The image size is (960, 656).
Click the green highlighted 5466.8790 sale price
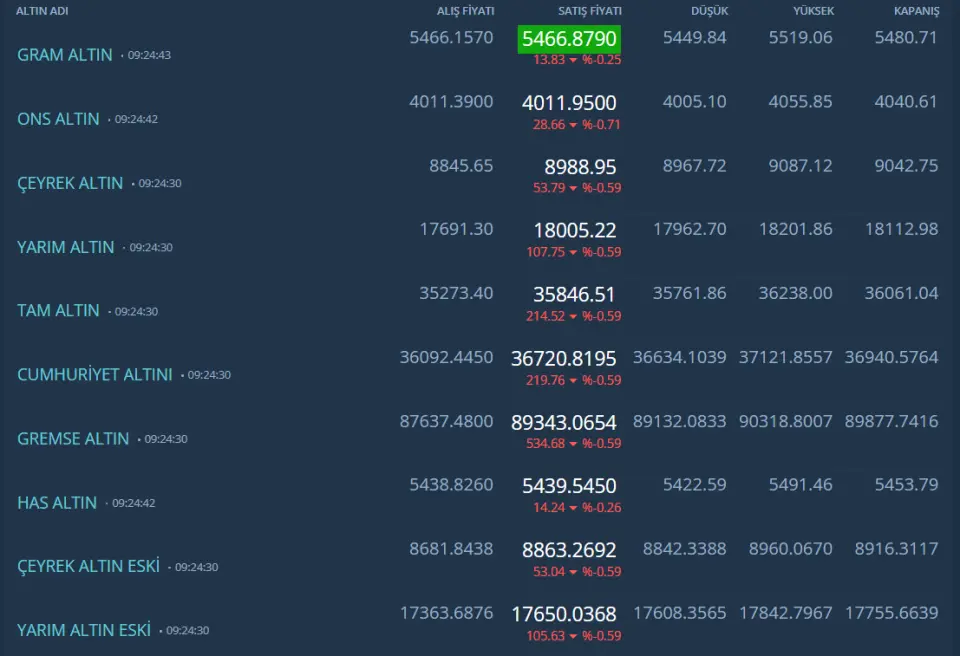(569, 39)
